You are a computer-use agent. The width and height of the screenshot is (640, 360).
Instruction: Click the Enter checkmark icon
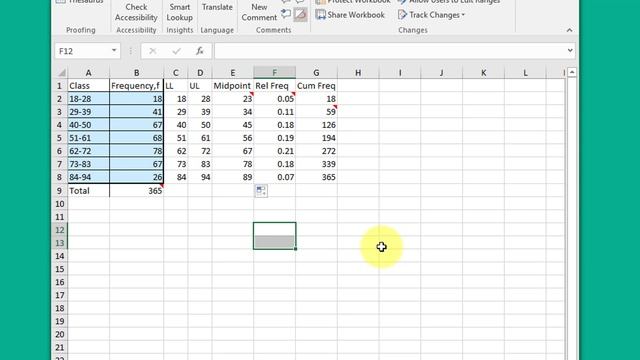tap(176, 51)
